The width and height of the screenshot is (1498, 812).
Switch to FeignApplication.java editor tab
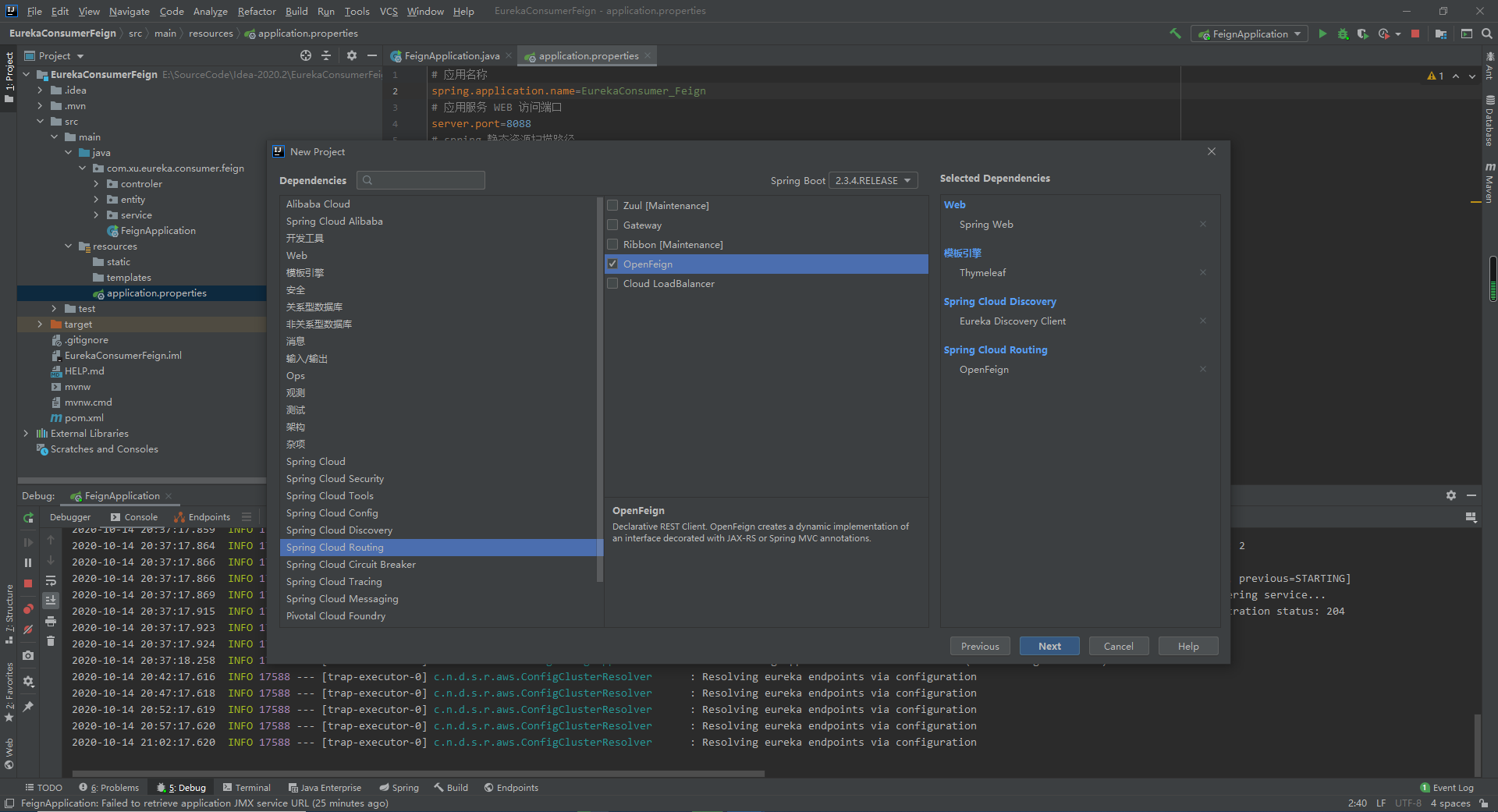pyautogui.click(x=450, y=55)
